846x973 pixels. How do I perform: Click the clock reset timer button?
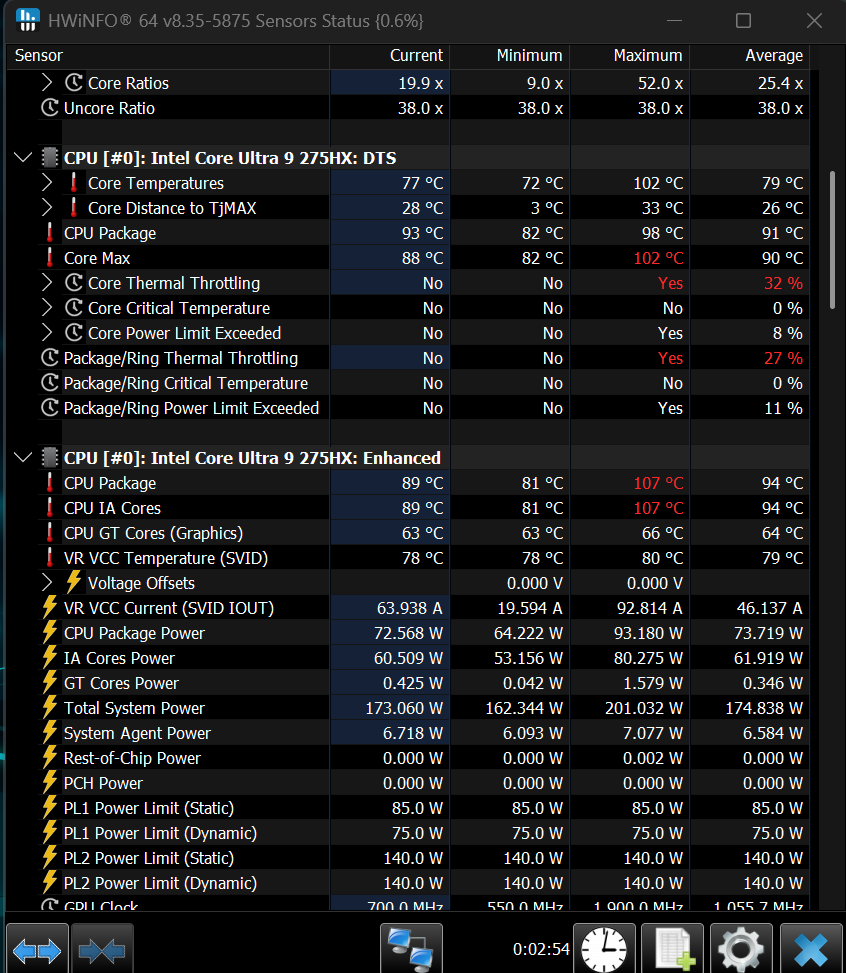[604, 949]
